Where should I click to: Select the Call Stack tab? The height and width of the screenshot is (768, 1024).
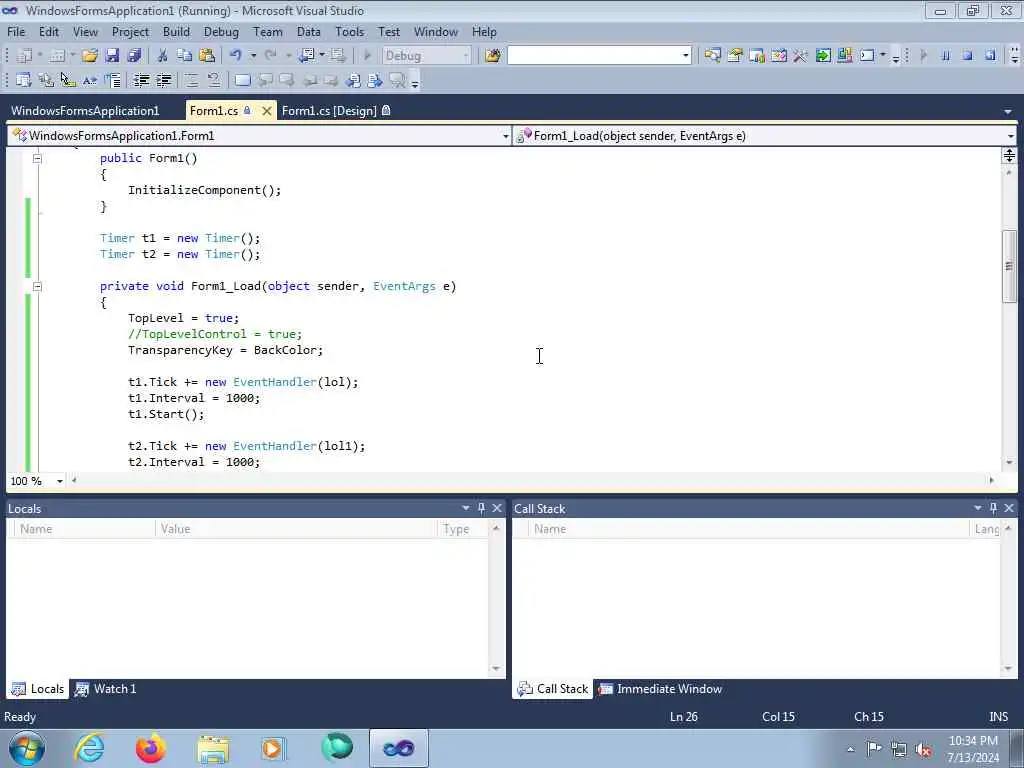click(552, 688)
